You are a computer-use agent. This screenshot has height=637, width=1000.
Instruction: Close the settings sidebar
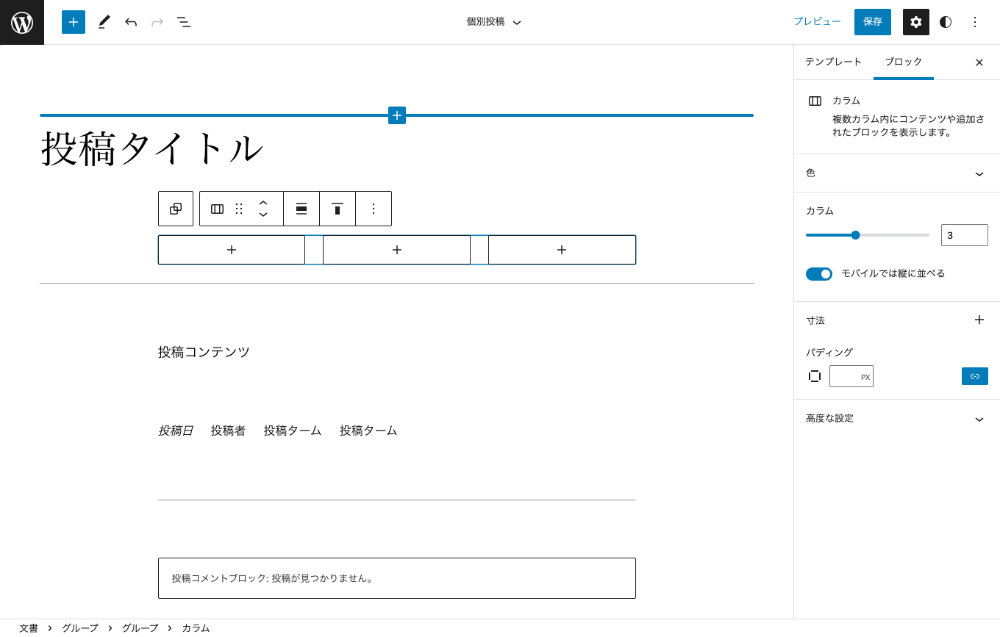point(979,62)
